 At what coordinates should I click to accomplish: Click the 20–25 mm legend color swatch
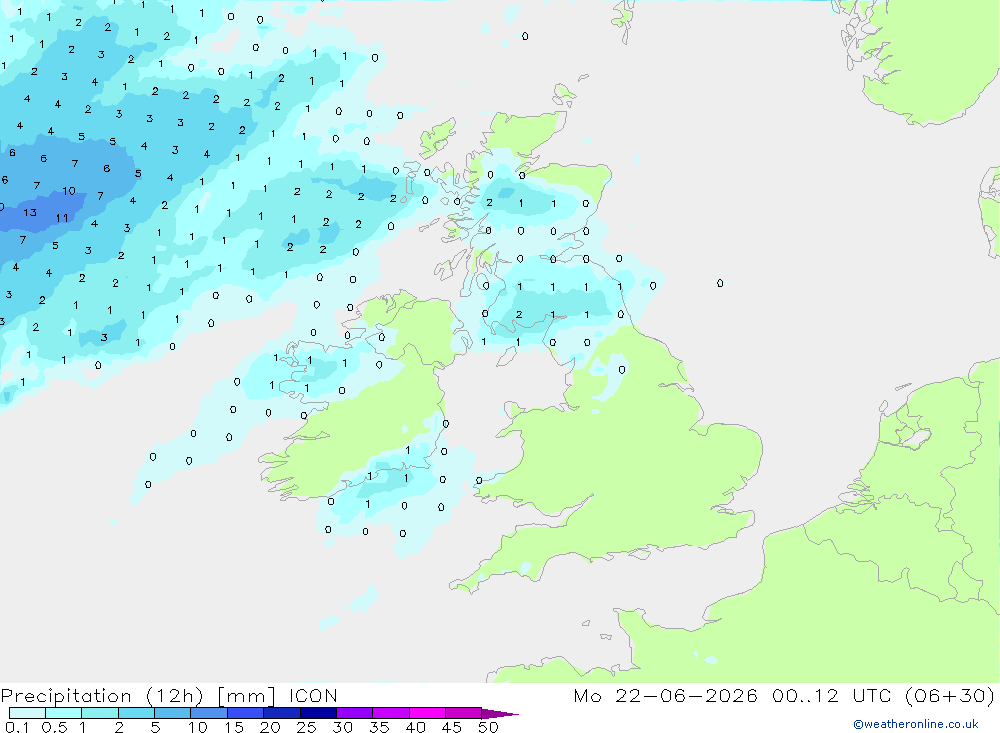coord(282,713)
